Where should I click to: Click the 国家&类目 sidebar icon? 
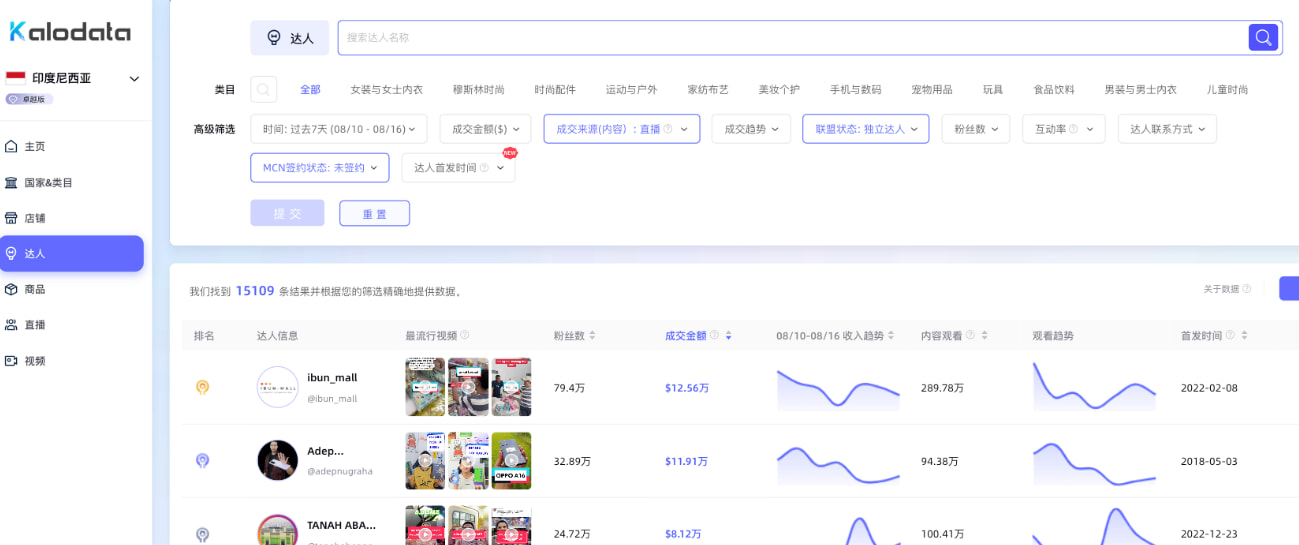(12, 182)
